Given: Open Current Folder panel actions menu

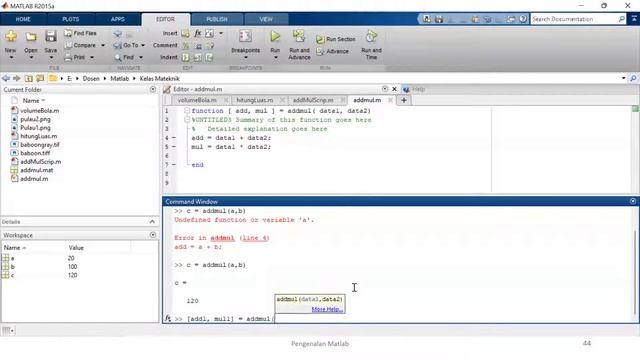Looking at the screenshot, I should [x=153, y=89].
